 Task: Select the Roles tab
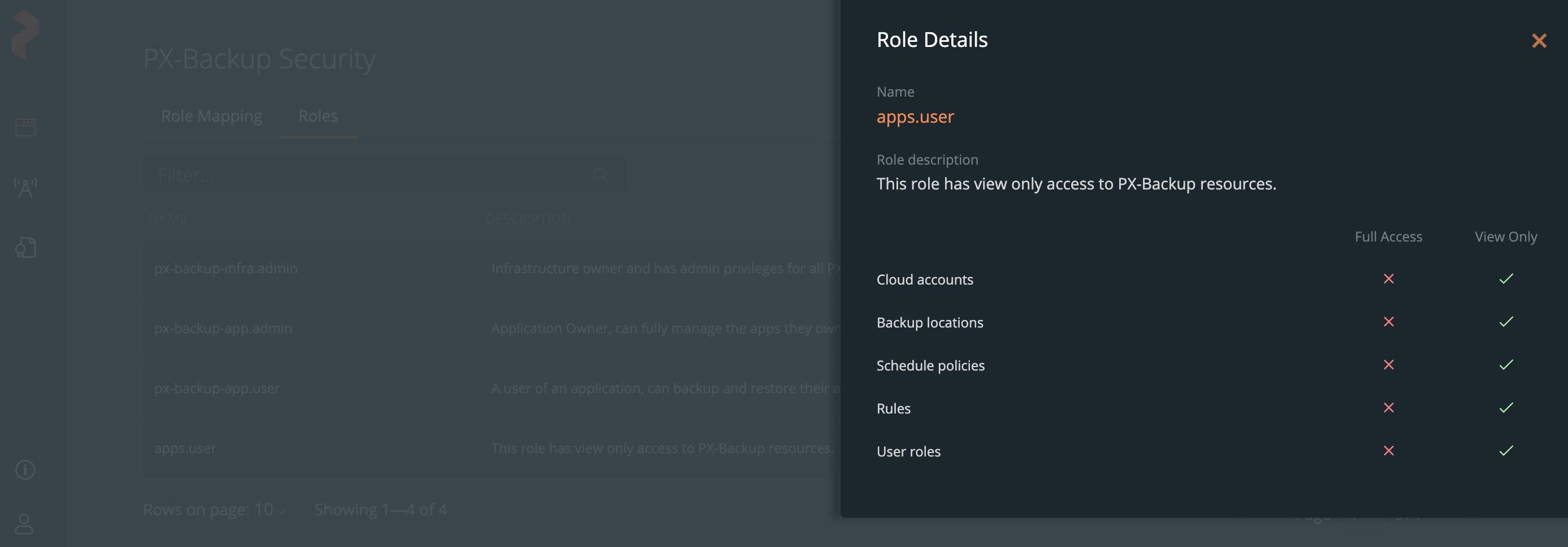click(318, 116)
